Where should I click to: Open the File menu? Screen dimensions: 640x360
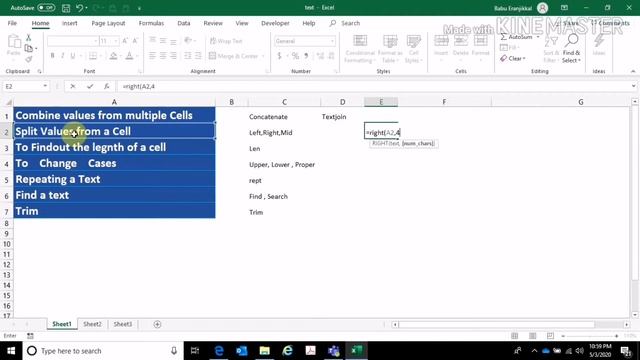12,23
